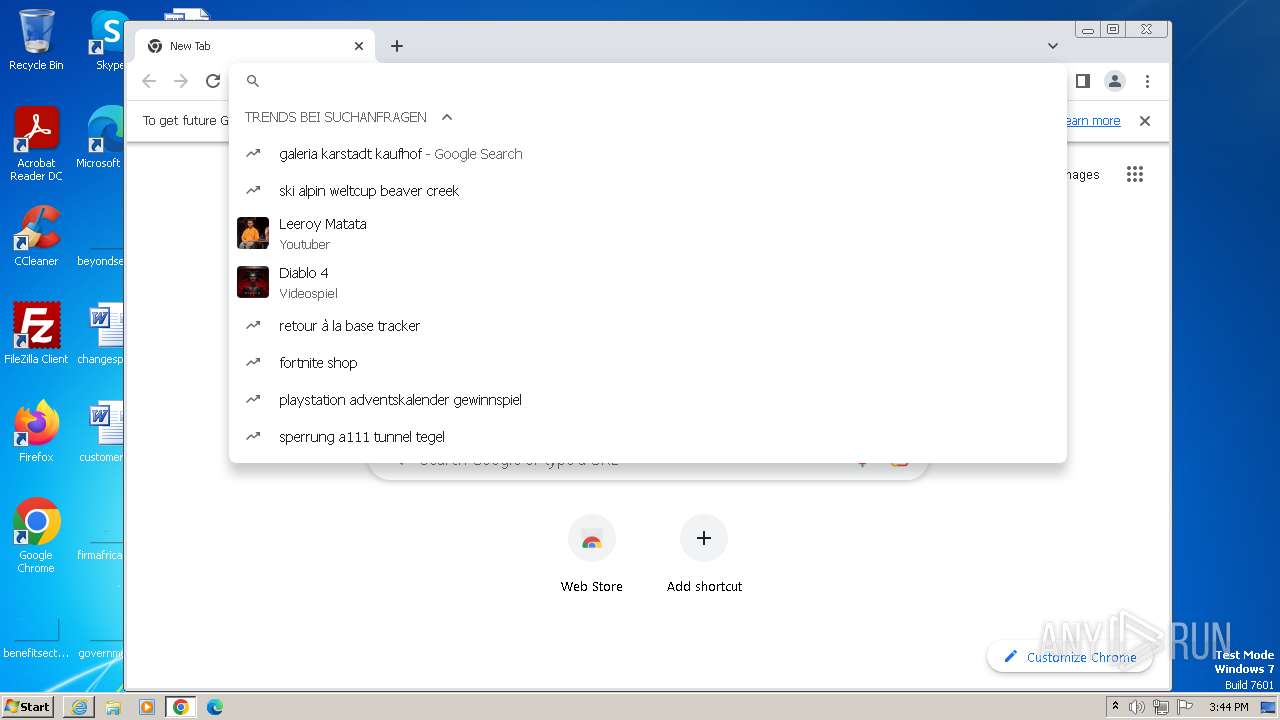Open the Chrome profile avatar button

[1115, 81]
